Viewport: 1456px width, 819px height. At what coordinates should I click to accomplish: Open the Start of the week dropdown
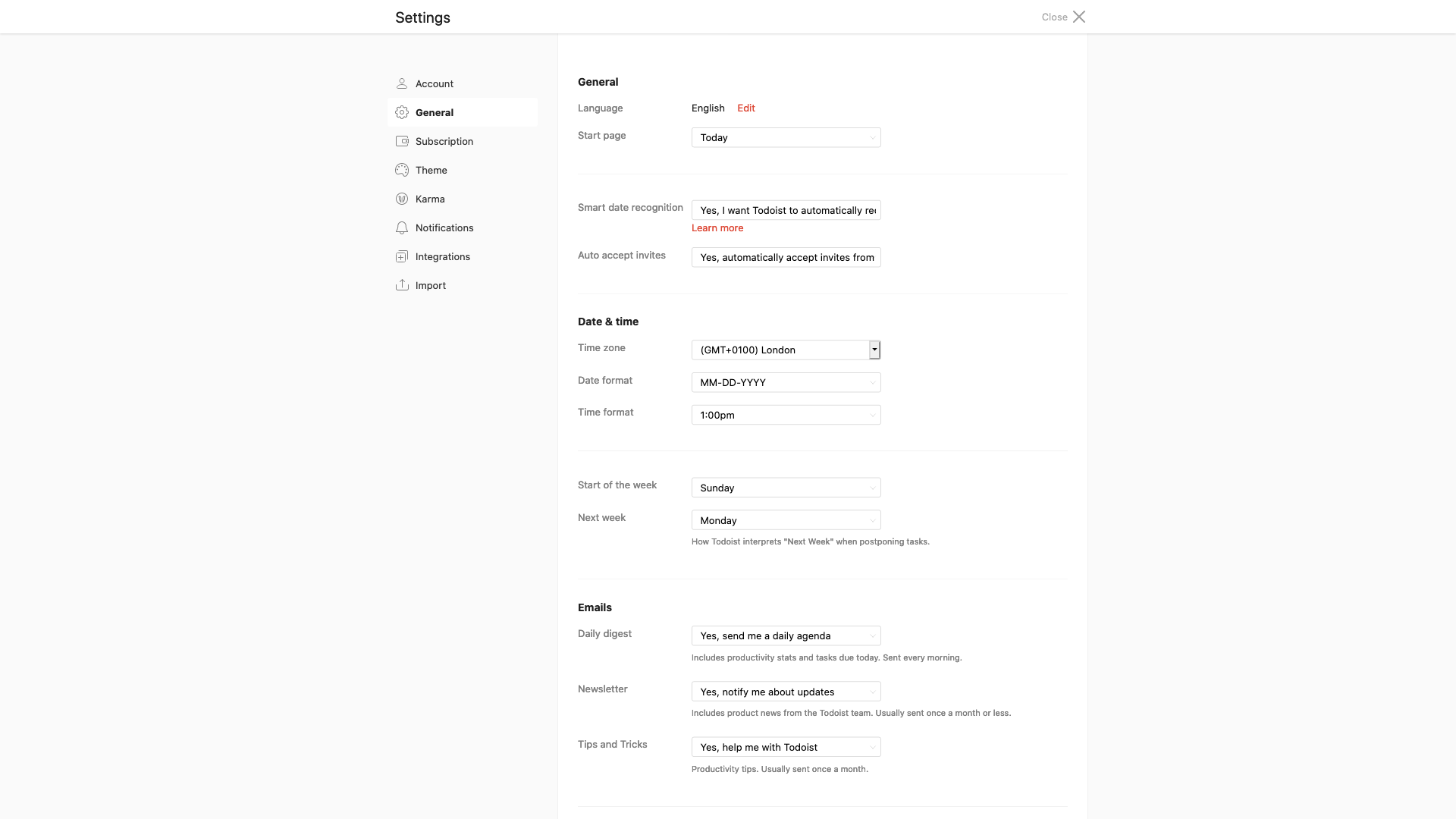pos(786,488)
